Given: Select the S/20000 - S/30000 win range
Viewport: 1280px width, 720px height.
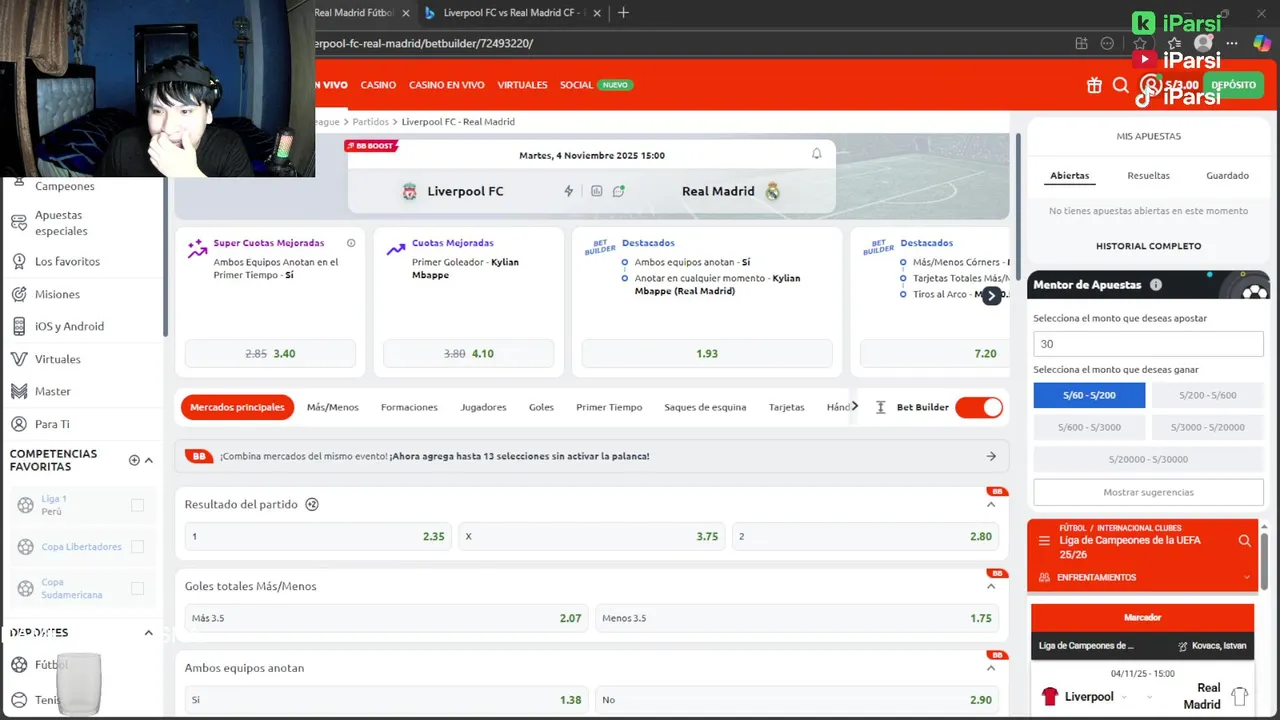Looking at the screenshot, I should (1148, 459).
